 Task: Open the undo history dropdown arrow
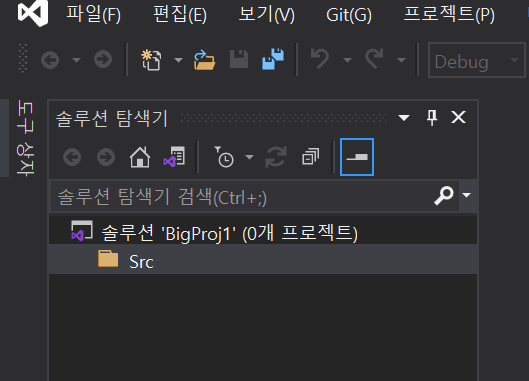pyautogui.click(x=347, y=60)
